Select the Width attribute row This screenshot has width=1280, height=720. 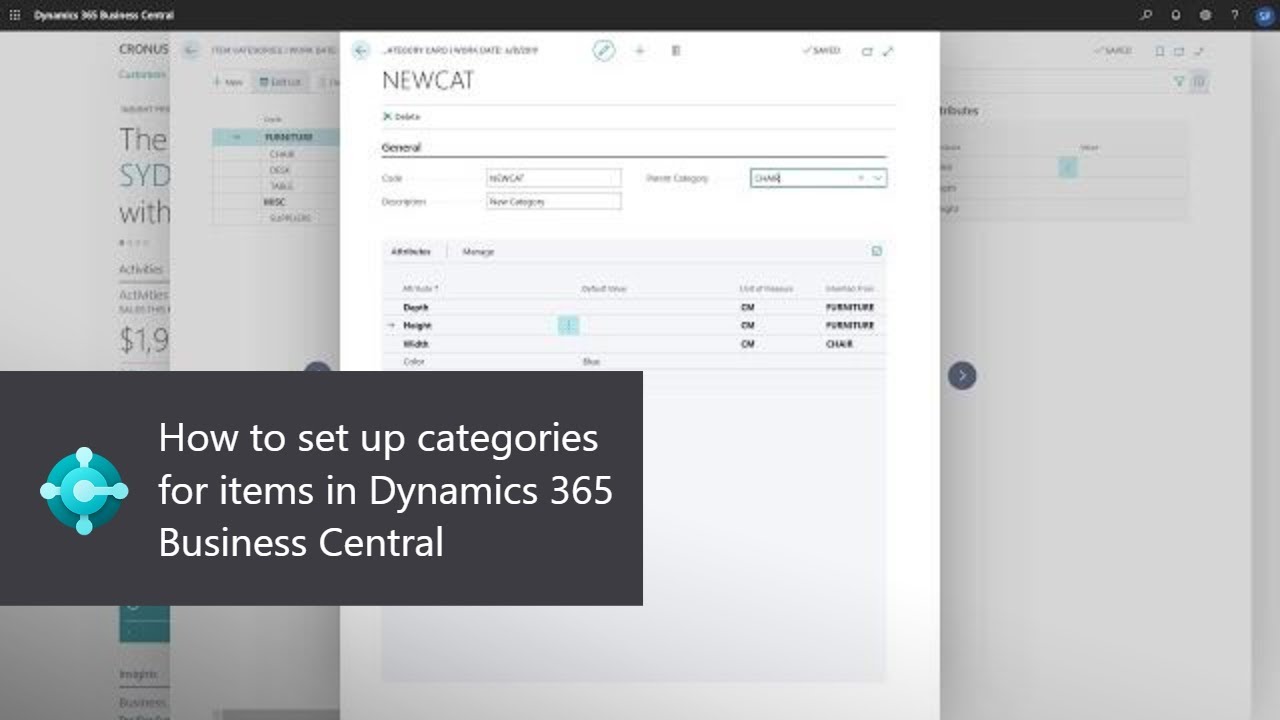click(633, 343)
